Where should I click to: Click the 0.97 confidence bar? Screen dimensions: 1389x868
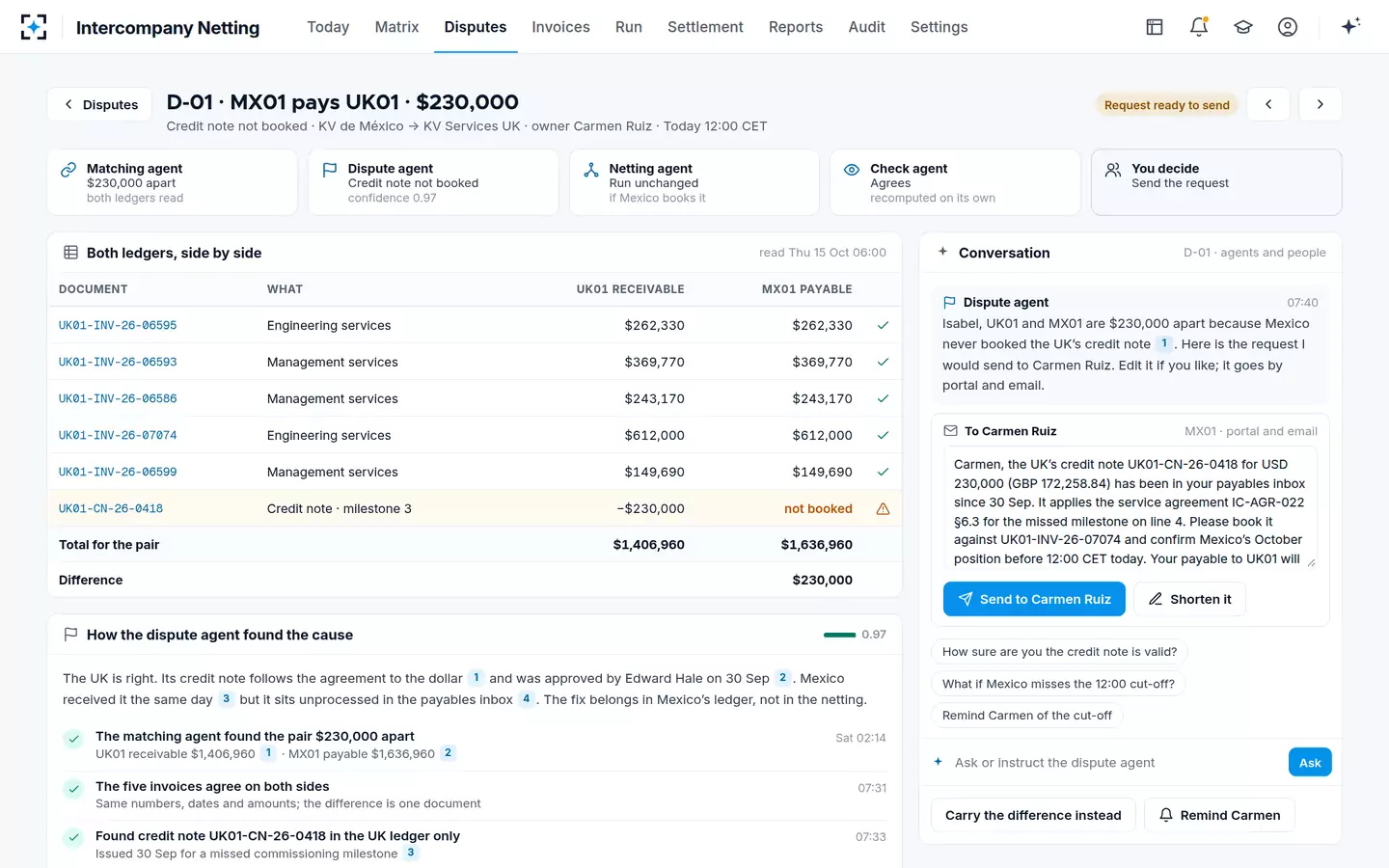tap(839, 635)
